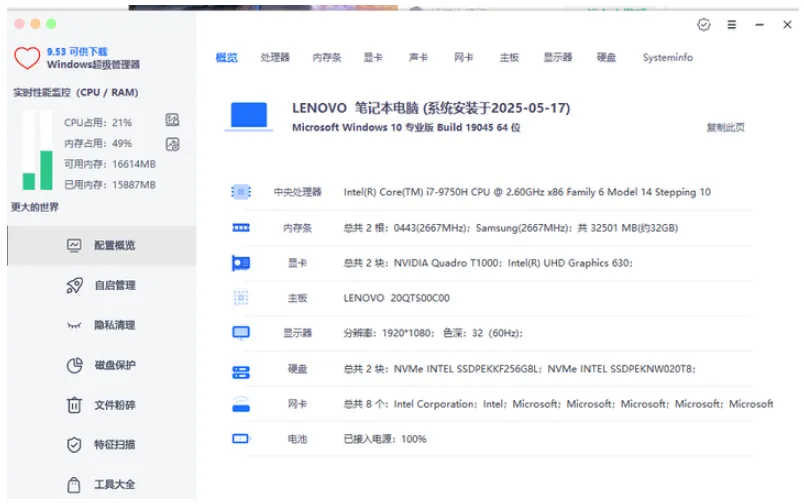The width and height of the screenshot is (804, 504).
Task: Click the 硬盘 disk icon
Action: tap(241, 372)
